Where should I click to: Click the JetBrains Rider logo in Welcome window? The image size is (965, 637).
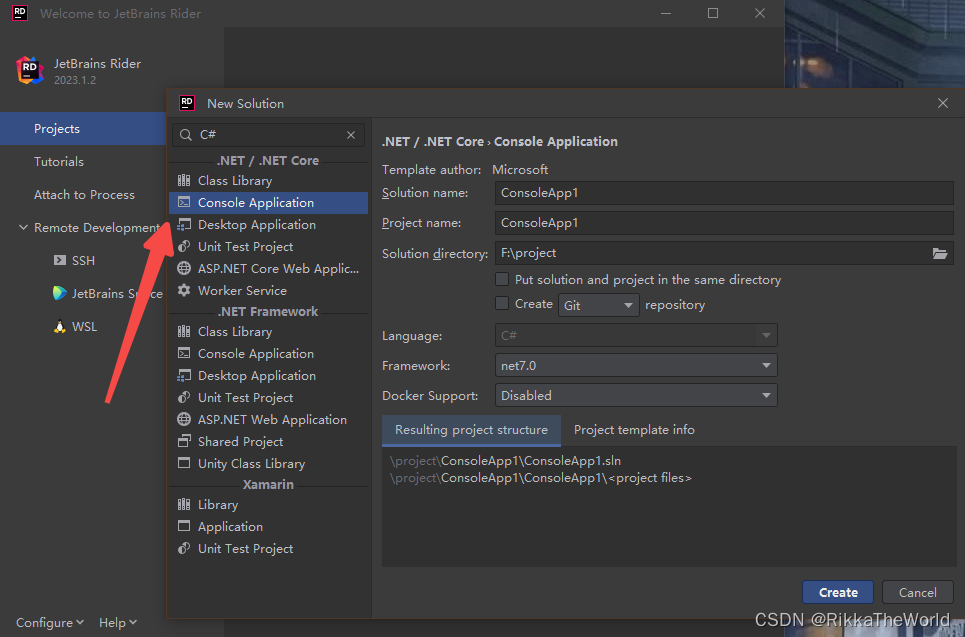30,70
